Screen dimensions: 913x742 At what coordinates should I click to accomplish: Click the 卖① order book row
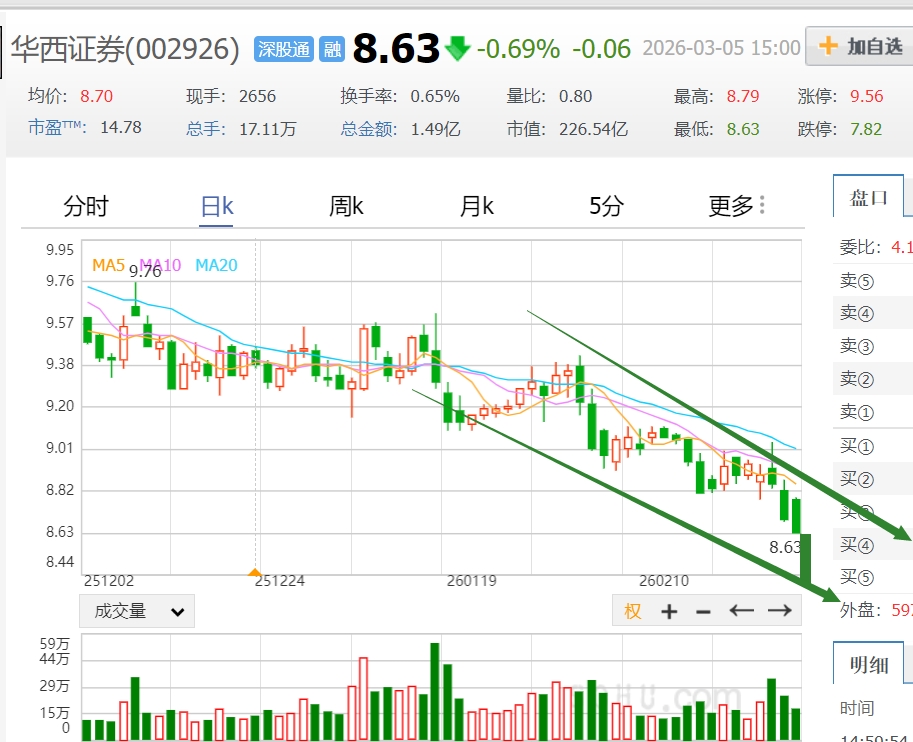873,412
